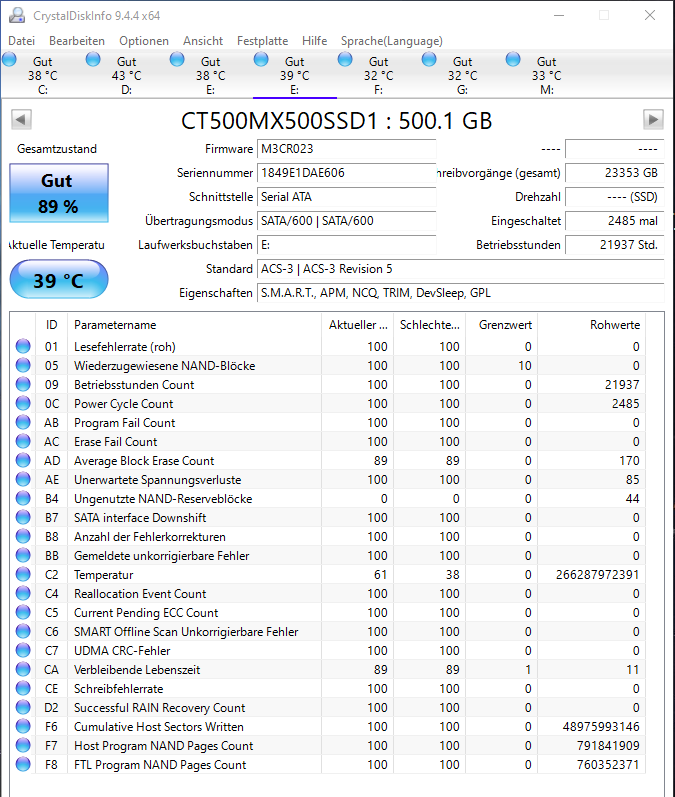Click the CrystalDiskInfo title bar app icon
Viewport: 675px width, 797px height.
pyautogui.click(x=17, y=15)
